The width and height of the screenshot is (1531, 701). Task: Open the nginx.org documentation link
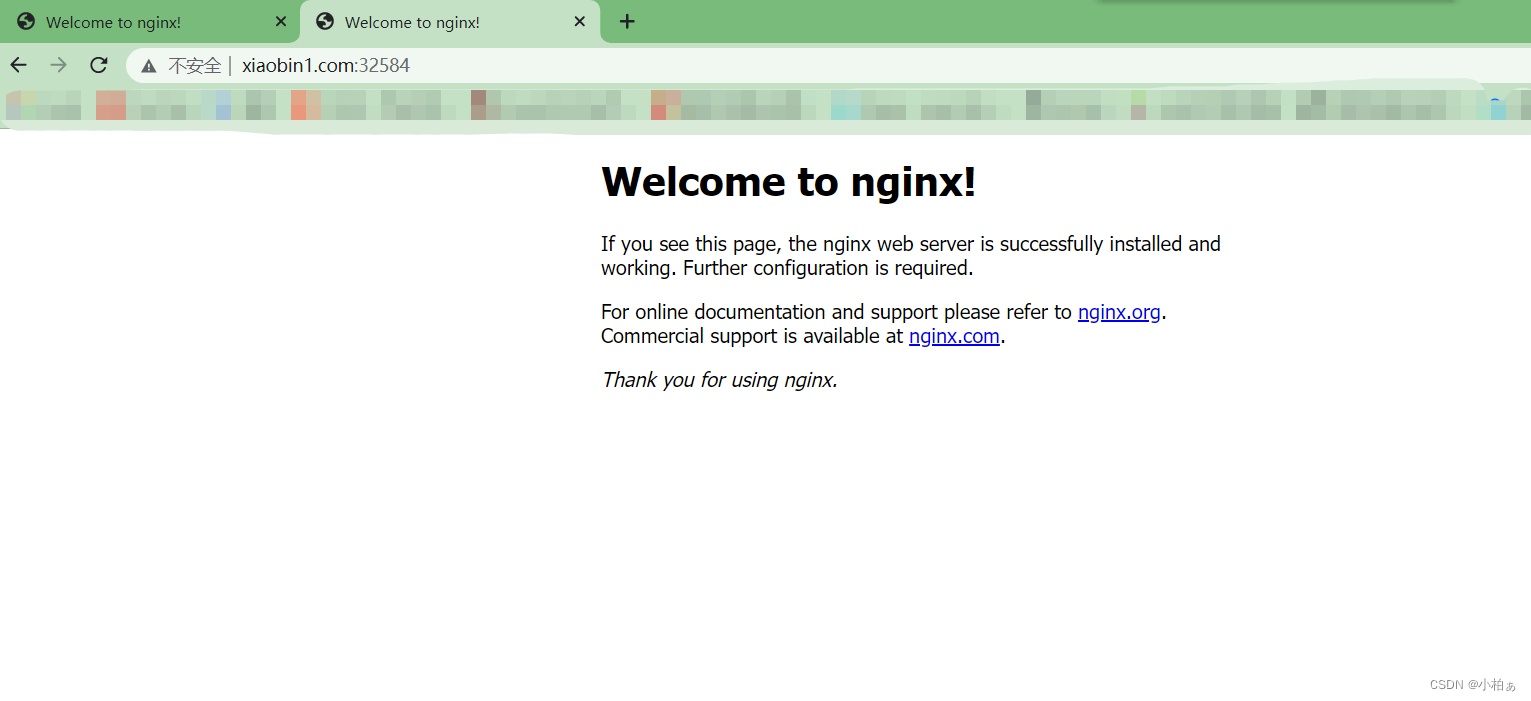(x=1118, y=312)
